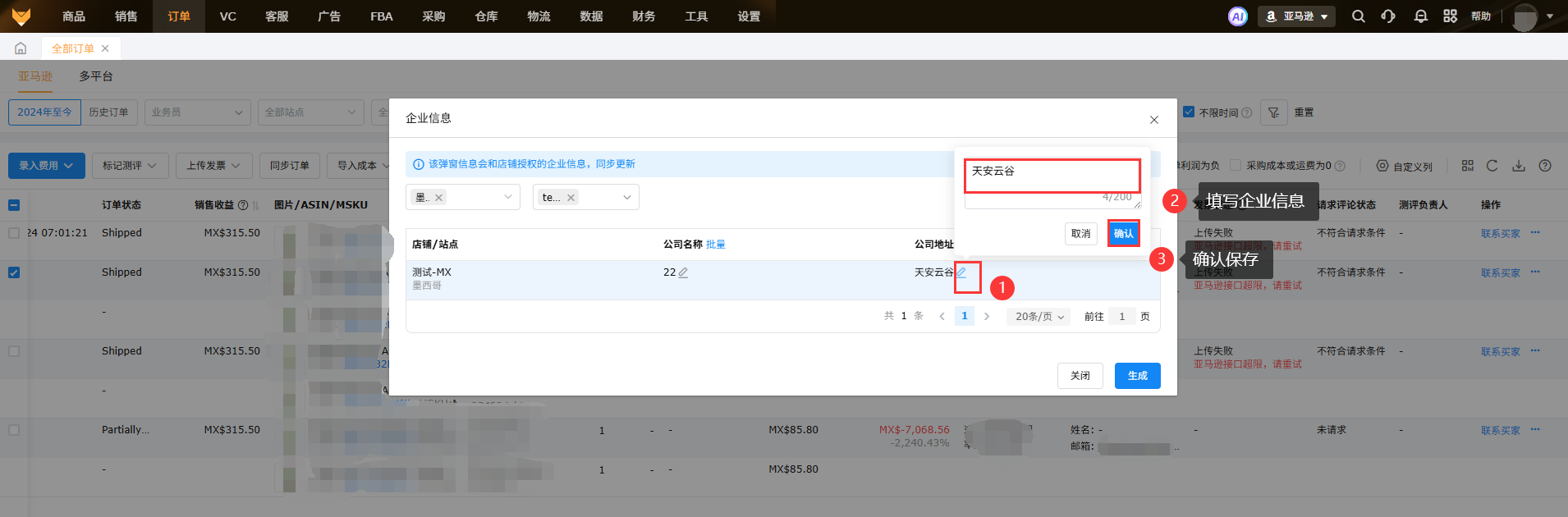This screenshot has height=517, width=1568.
Task: Expand the 全部站点 dropdown
Action: coord(310,112)
